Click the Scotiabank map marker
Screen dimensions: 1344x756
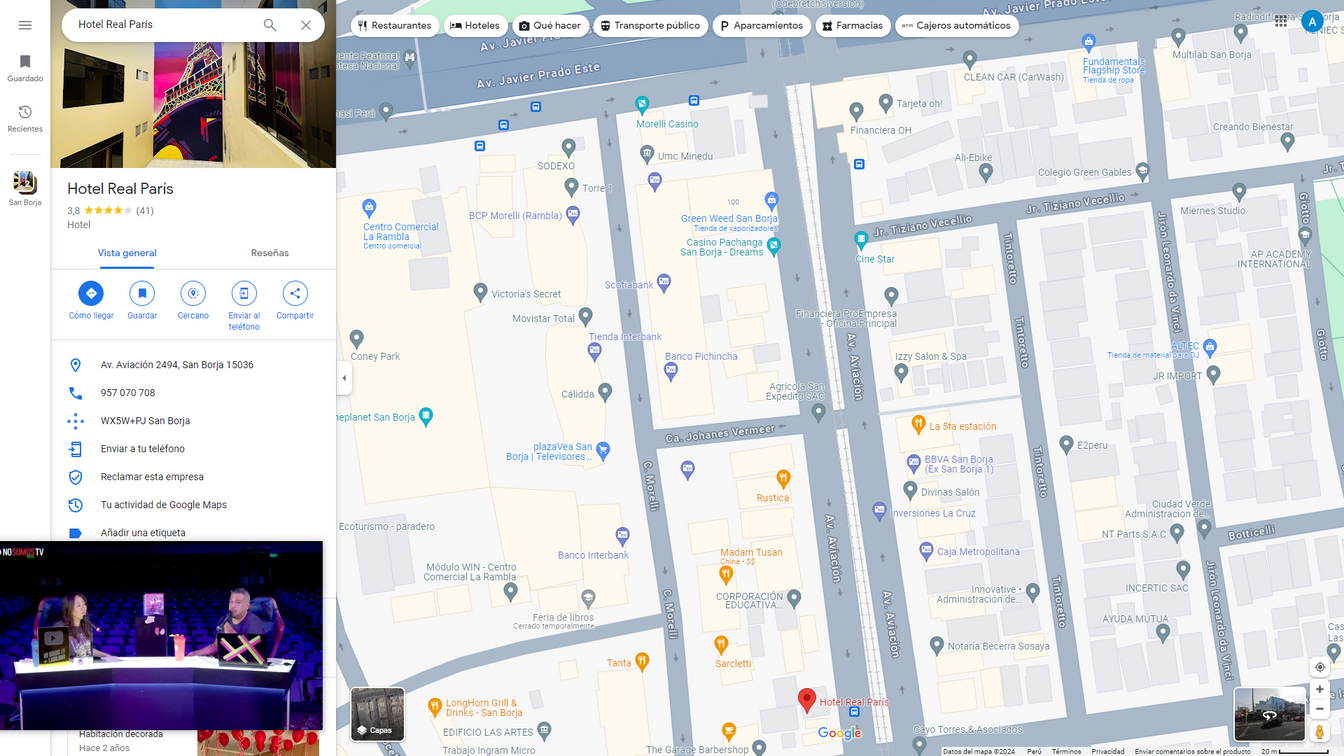664,284
